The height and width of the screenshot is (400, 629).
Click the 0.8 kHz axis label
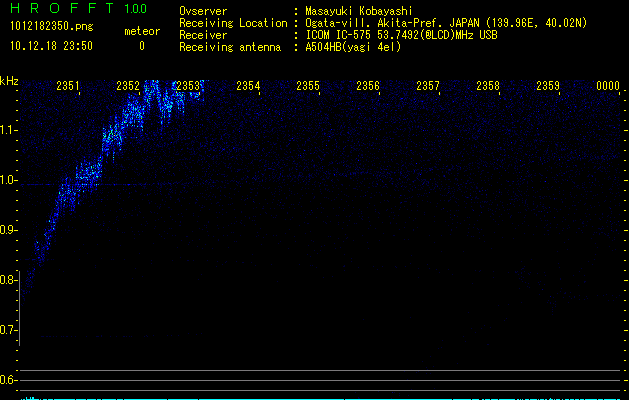(x=8, y=280)
